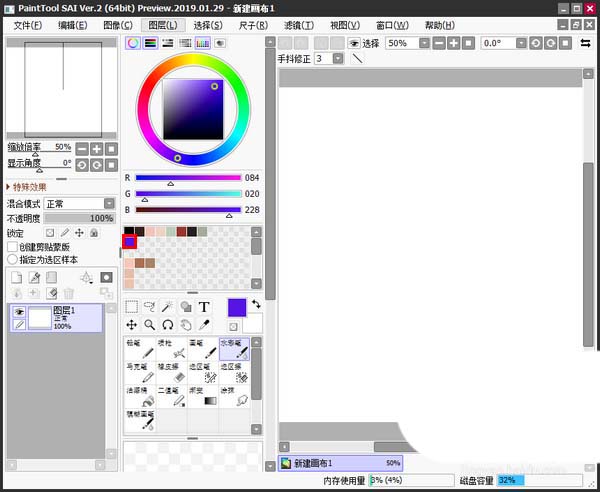
Task: Choose the 选区笔 selection pen
Action: pyautogui.click(x=203, y=373)
